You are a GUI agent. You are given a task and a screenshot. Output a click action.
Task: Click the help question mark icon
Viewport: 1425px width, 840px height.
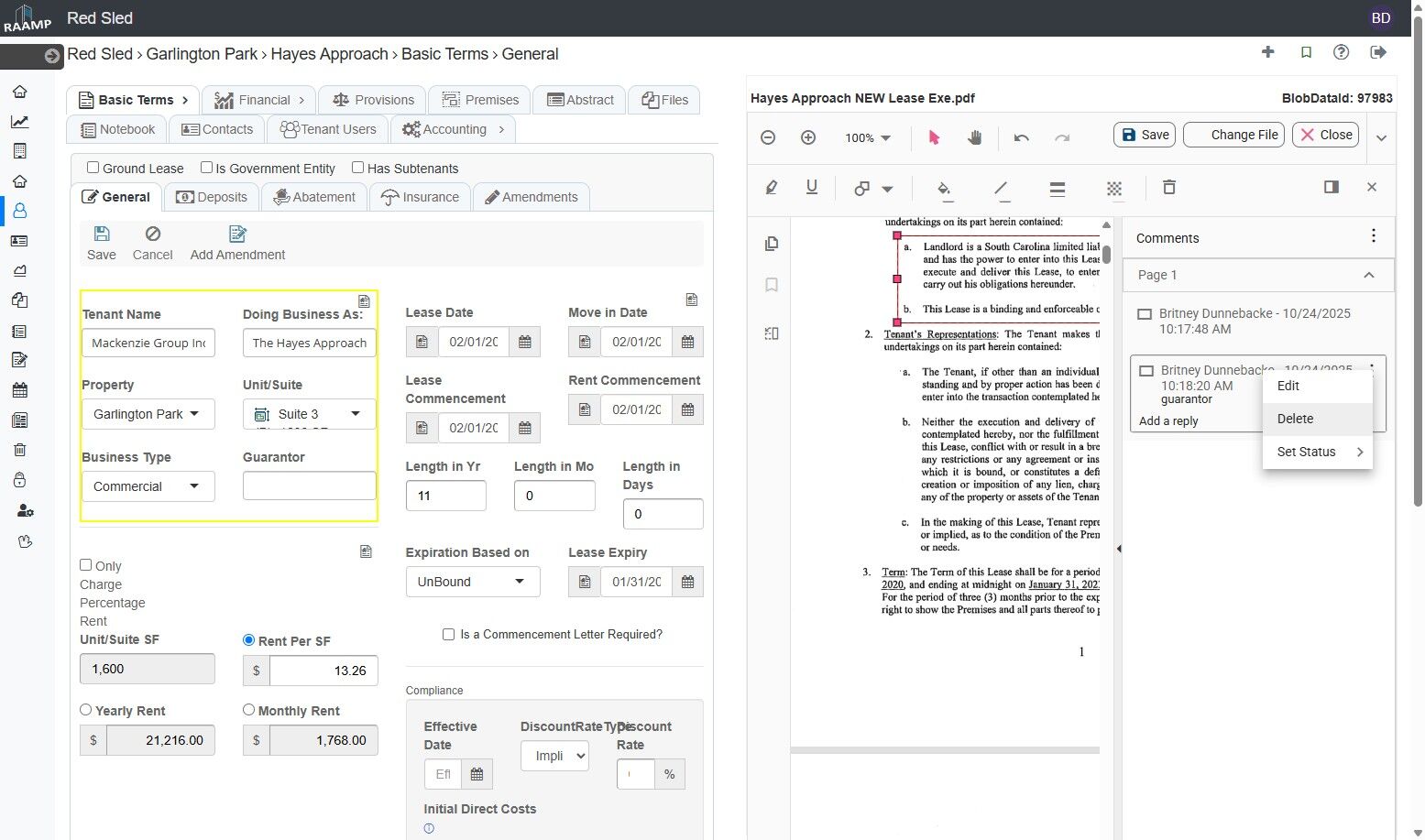click(1341, 52)
